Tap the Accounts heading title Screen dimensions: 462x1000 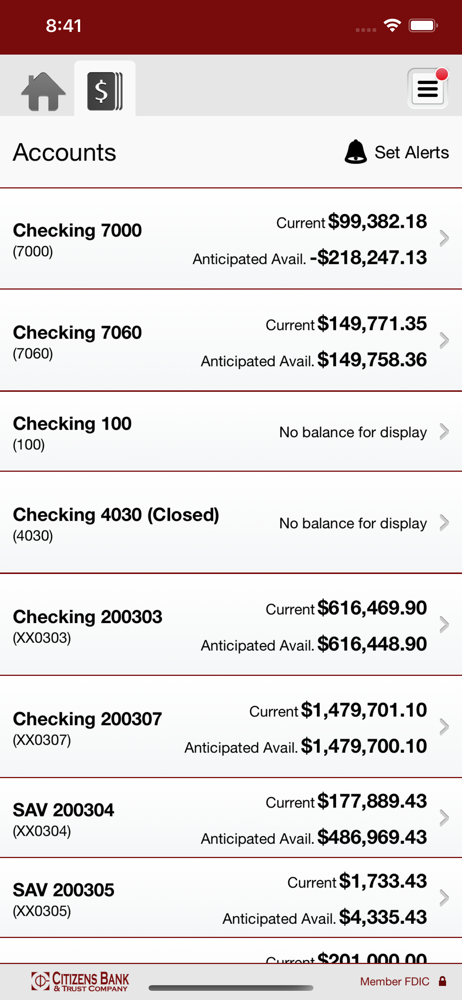pyautogui.click(x=64, y=152)
